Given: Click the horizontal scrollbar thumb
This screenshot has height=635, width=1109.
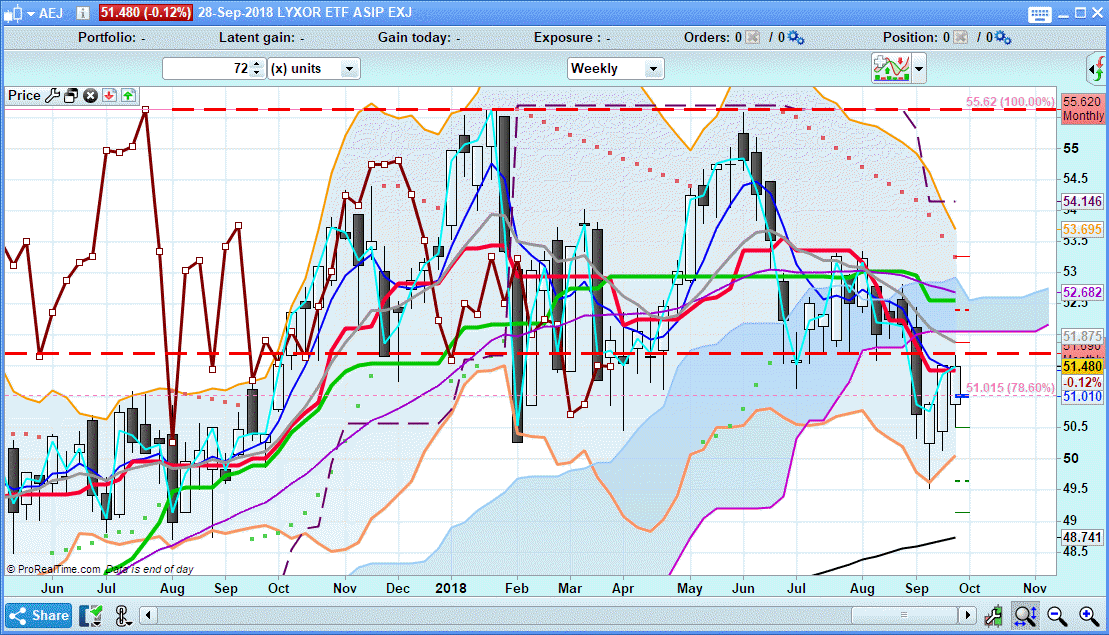Looking at the screenshot, I should 903,615.
